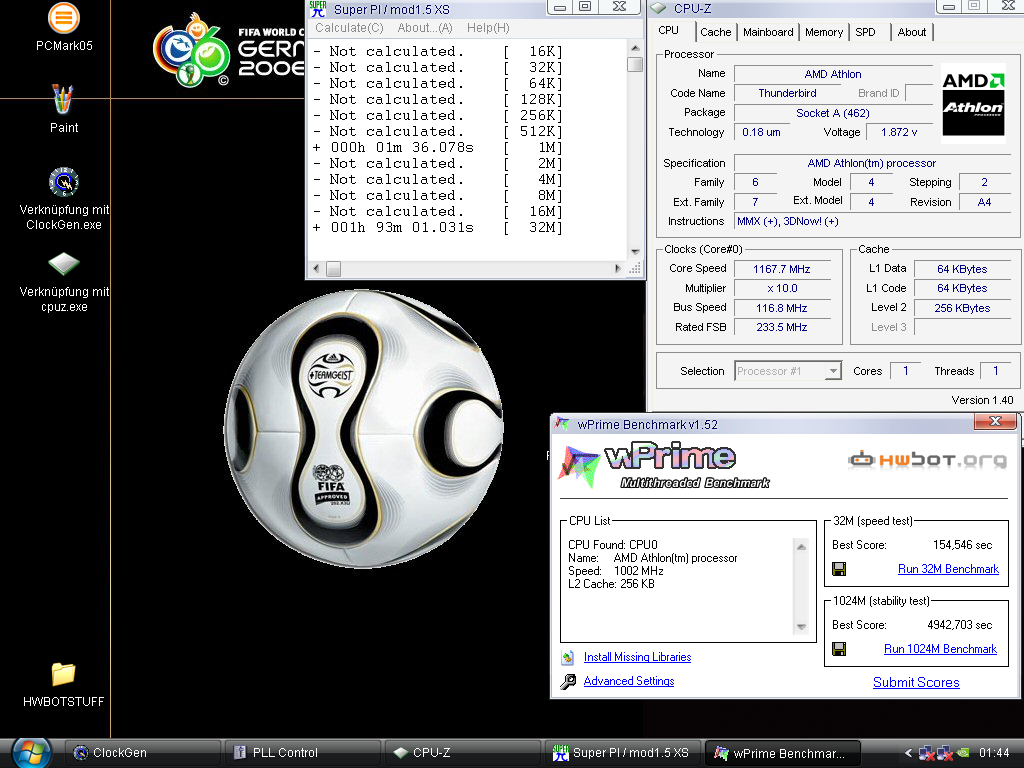Screen dimensions: 1024x768
Task: Click the Super PI scroll up arrow
Action: (x=635, y=48)
